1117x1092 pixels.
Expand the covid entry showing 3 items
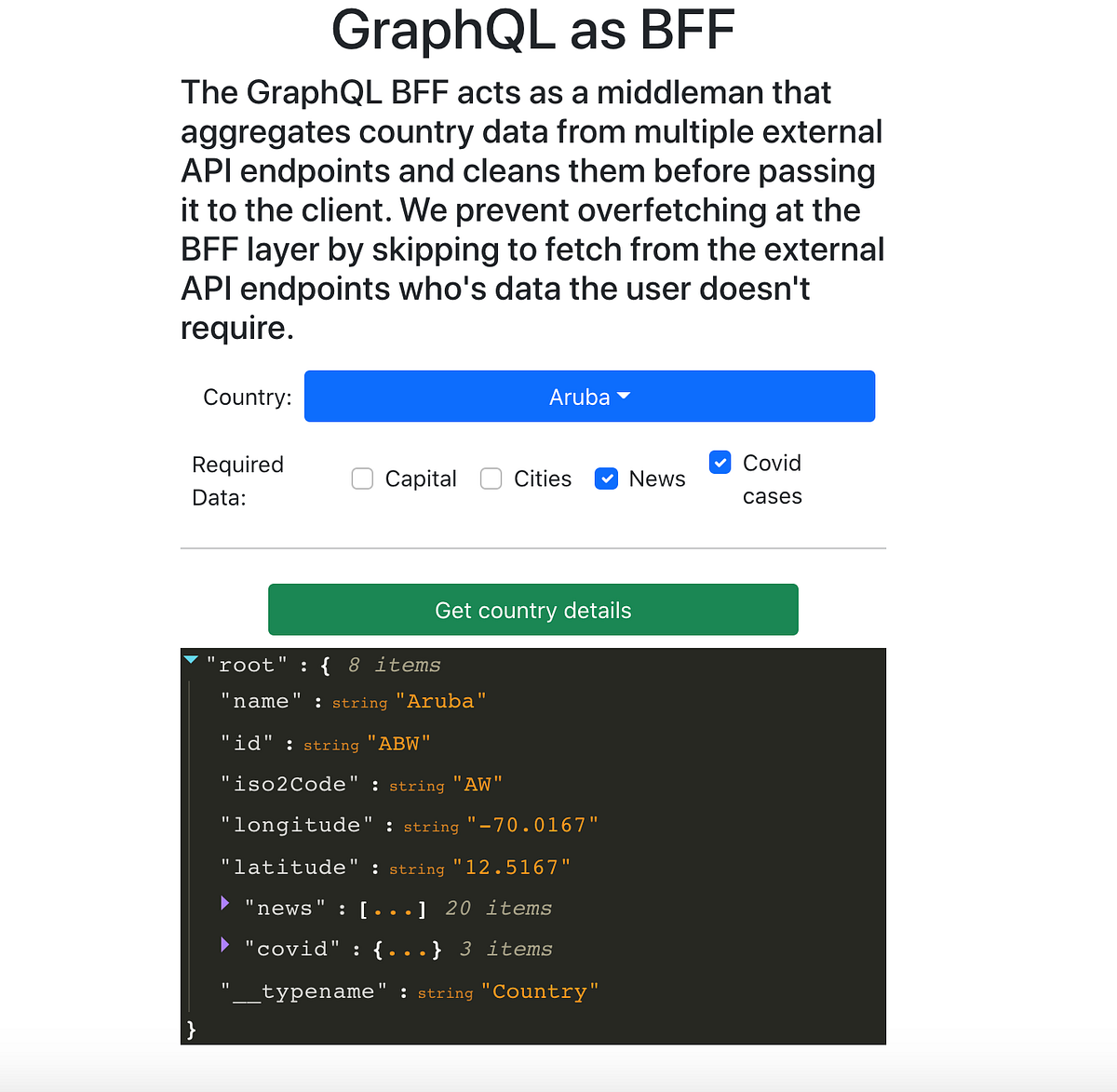pos(224,944)
